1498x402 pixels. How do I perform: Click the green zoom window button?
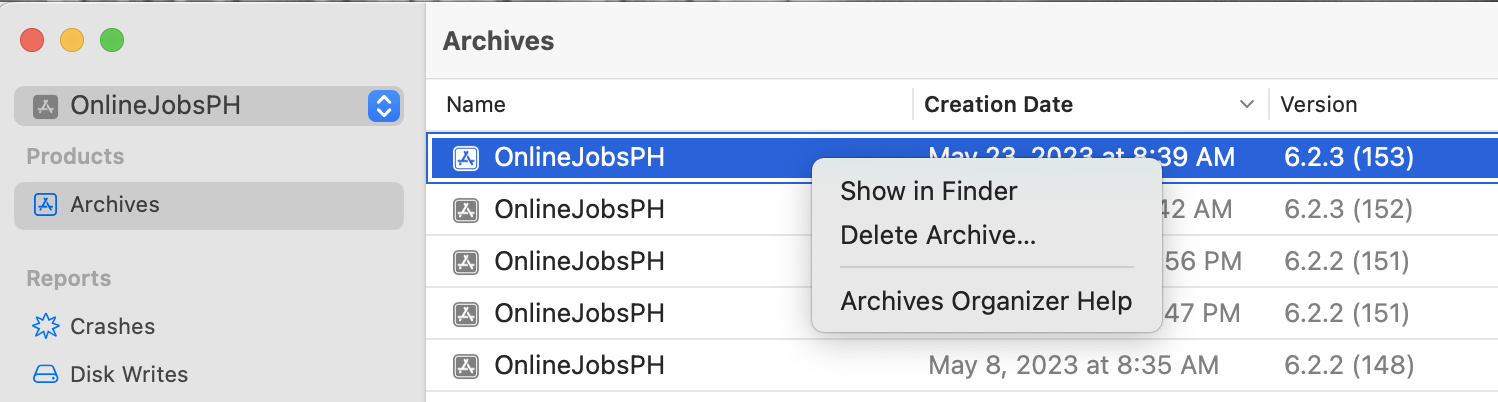point(112,40)
